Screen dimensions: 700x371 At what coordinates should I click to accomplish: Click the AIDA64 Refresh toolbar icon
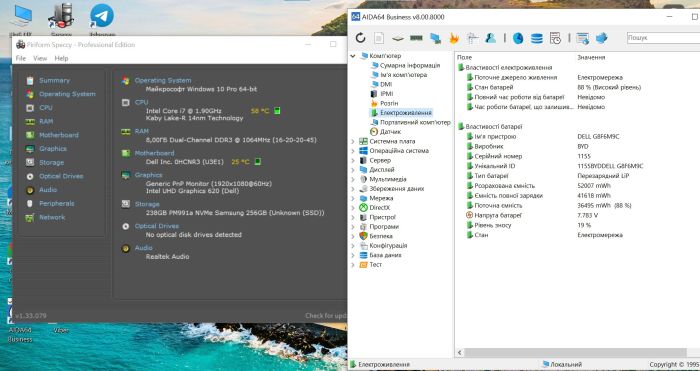click(x=360, y=38)
